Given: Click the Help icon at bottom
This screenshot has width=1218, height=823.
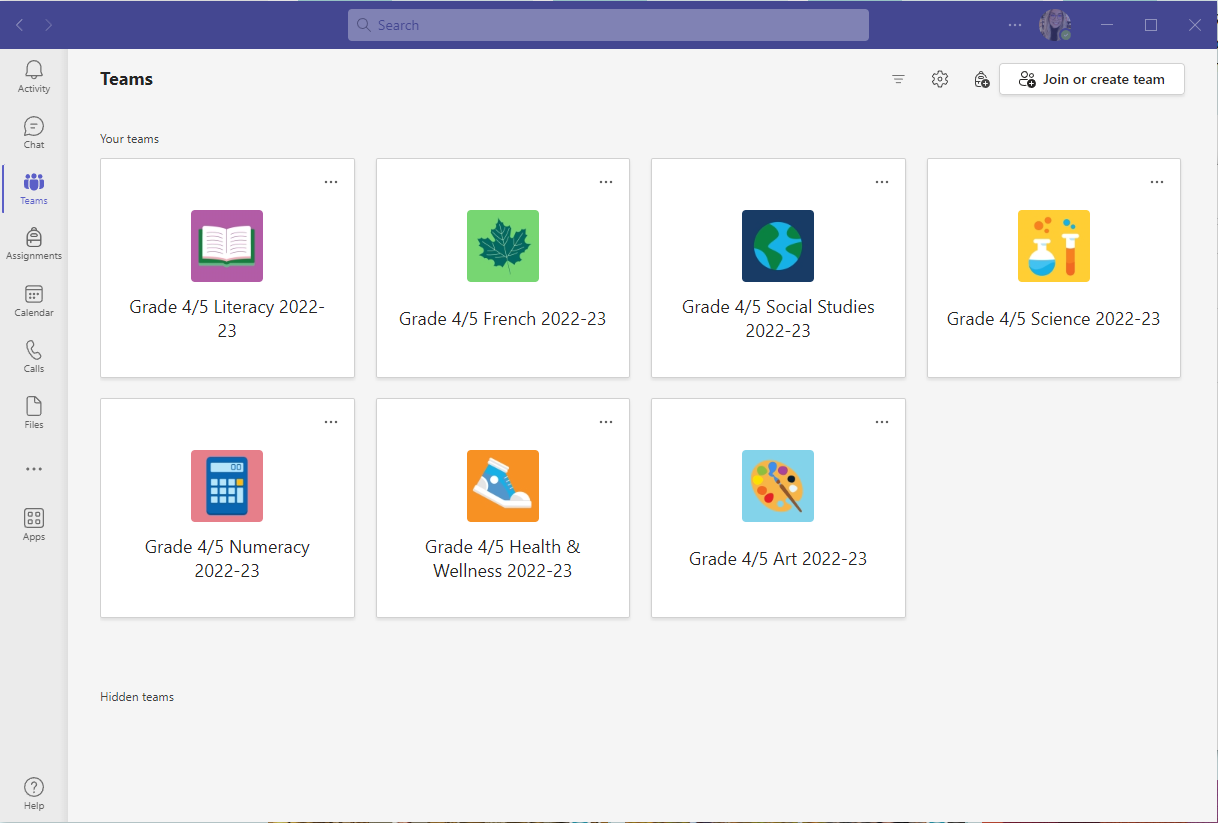Looking at the screenshot, I should tap(34, 793).
